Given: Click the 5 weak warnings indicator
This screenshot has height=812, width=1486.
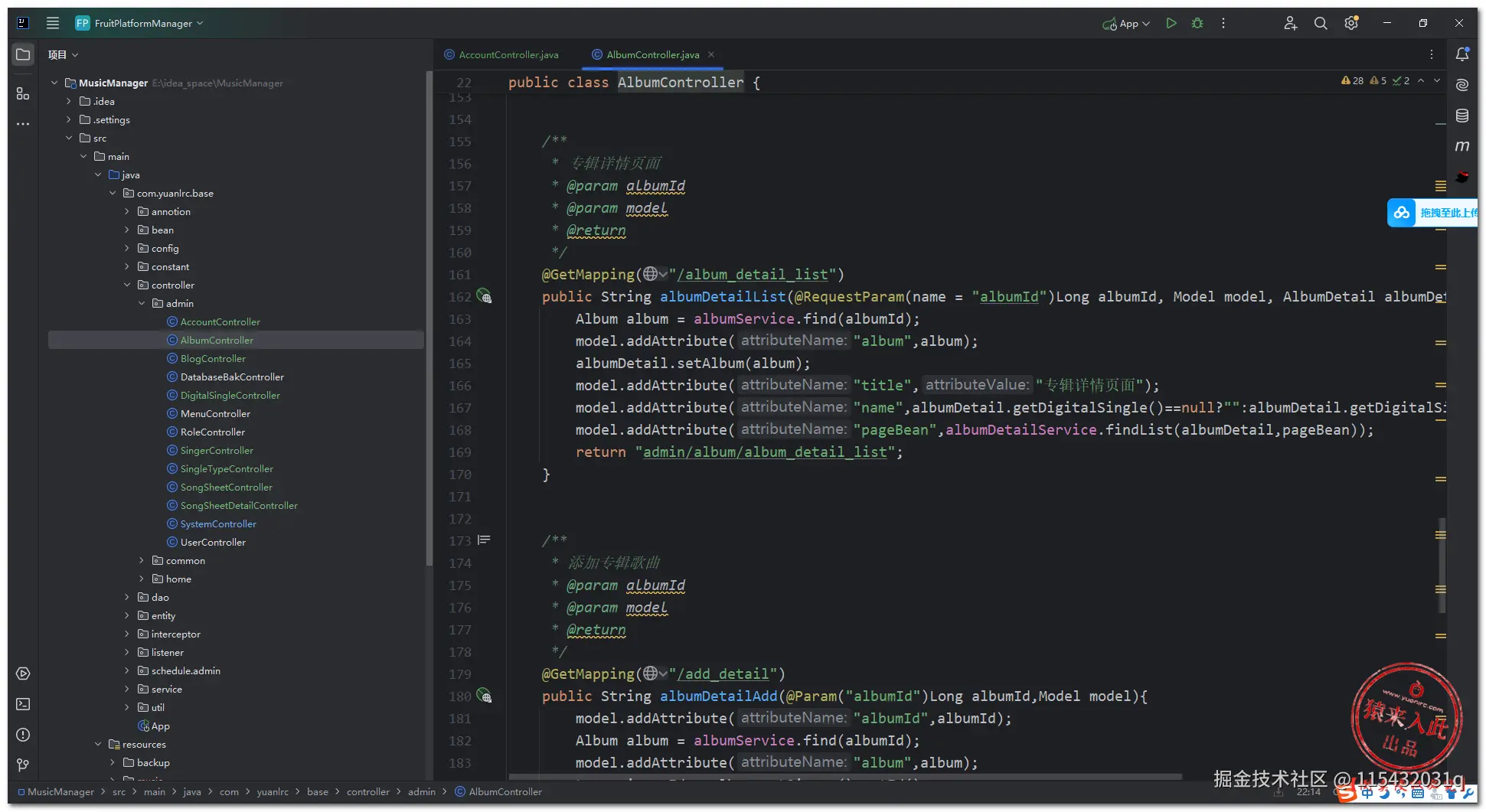Looking at the screenshot, I should pos(1378,80).
